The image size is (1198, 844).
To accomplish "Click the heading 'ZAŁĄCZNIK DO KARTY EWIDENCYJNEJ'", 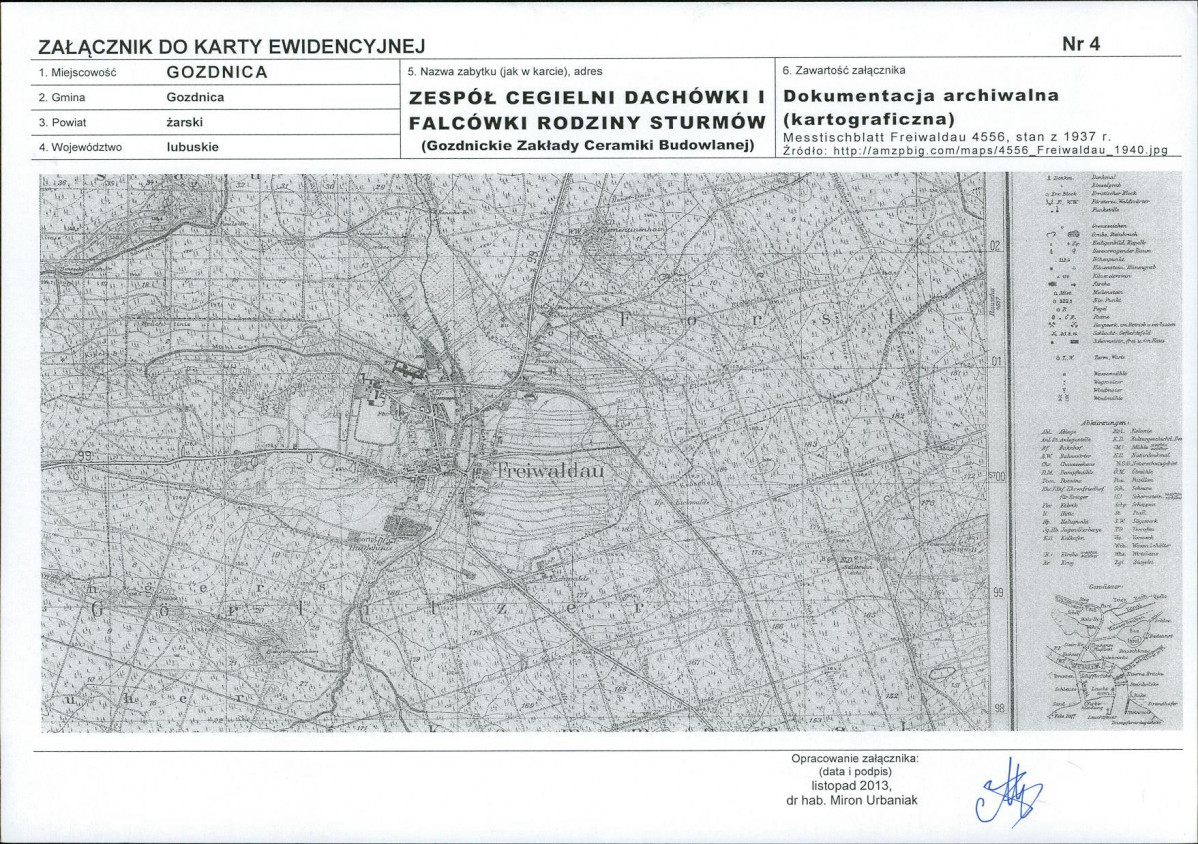I will point(232,47).
